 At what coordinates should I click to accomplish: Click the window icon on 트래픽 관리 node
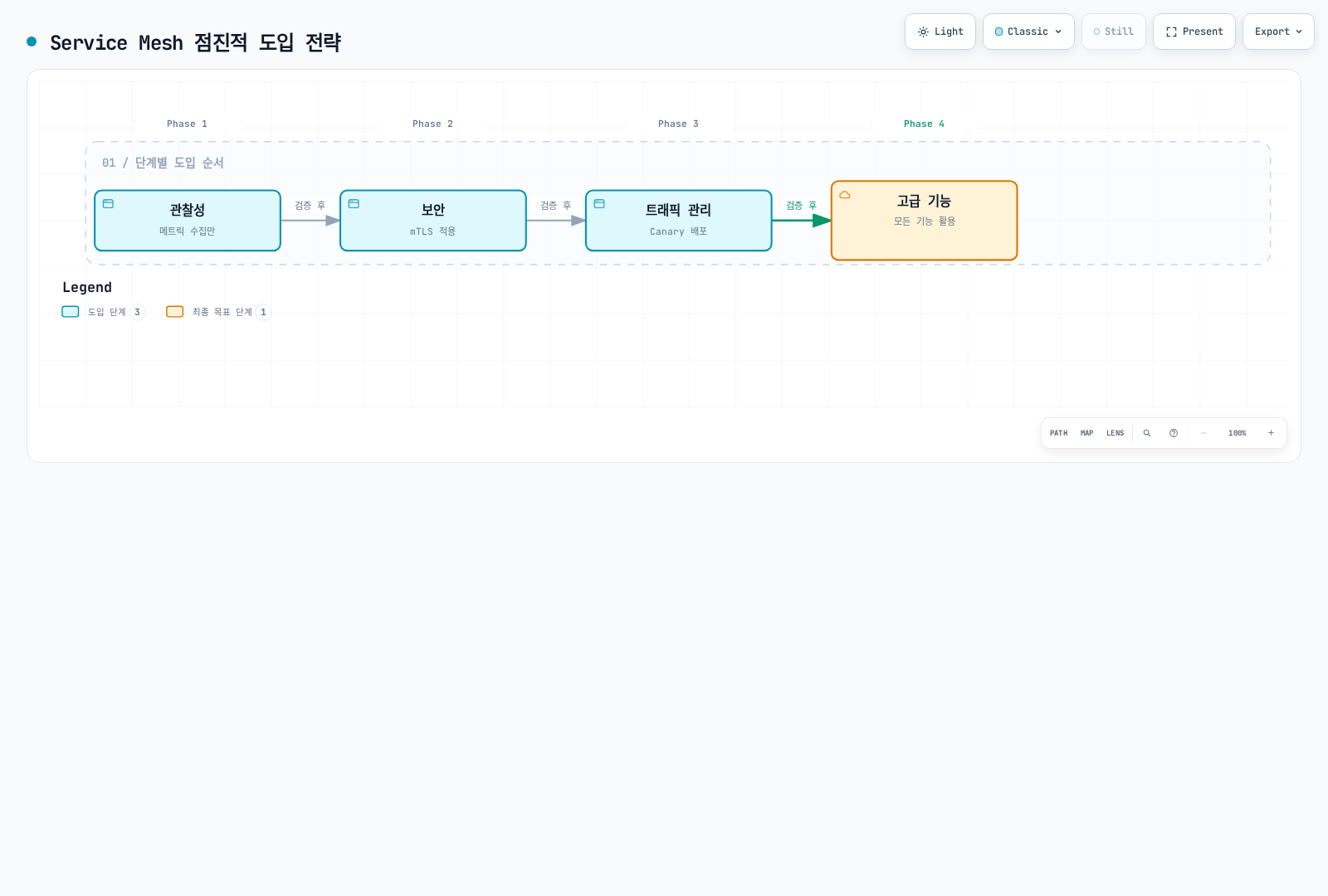[x=599, y=204]
